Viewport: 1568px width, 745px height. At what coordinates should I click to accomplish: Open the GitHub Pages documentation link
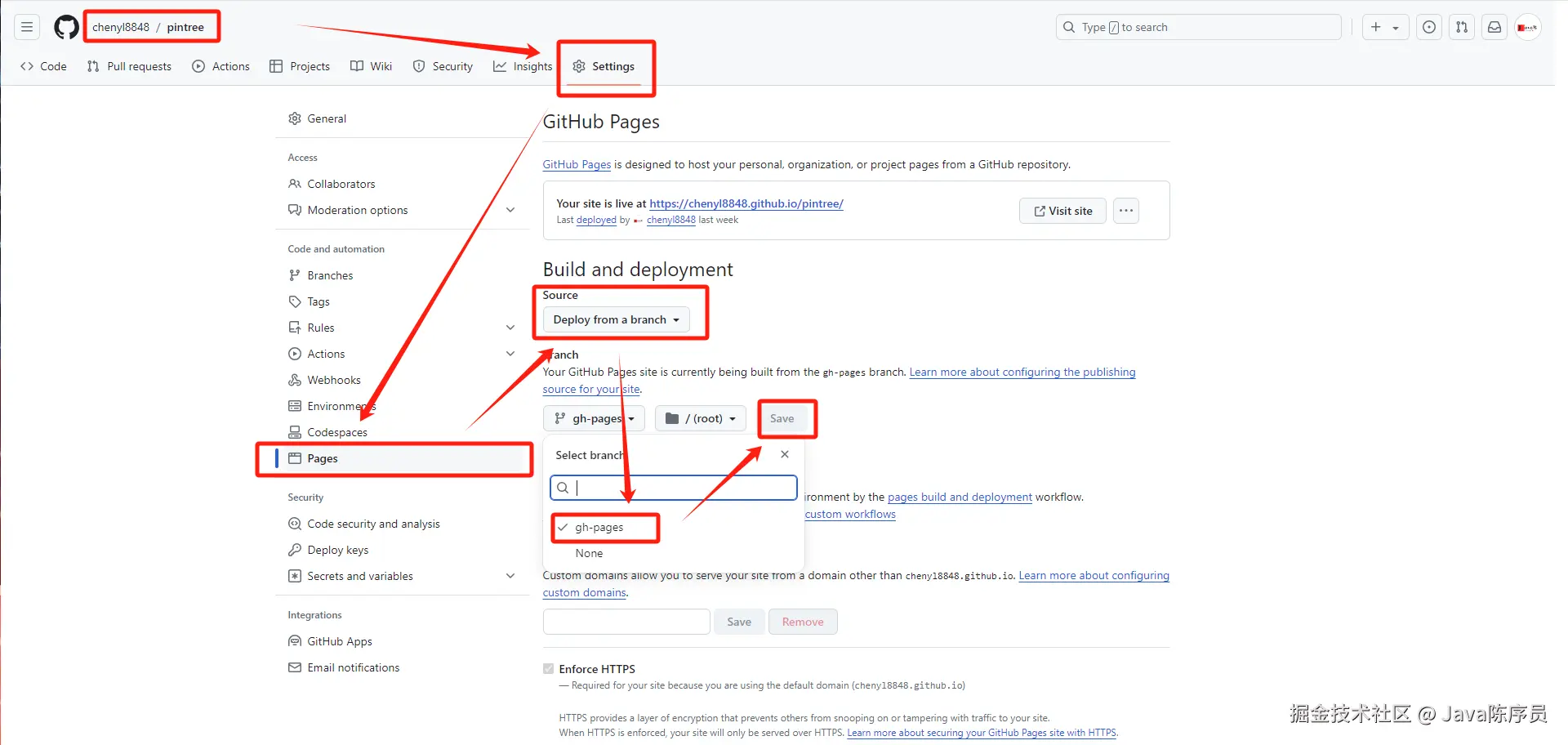577,164
